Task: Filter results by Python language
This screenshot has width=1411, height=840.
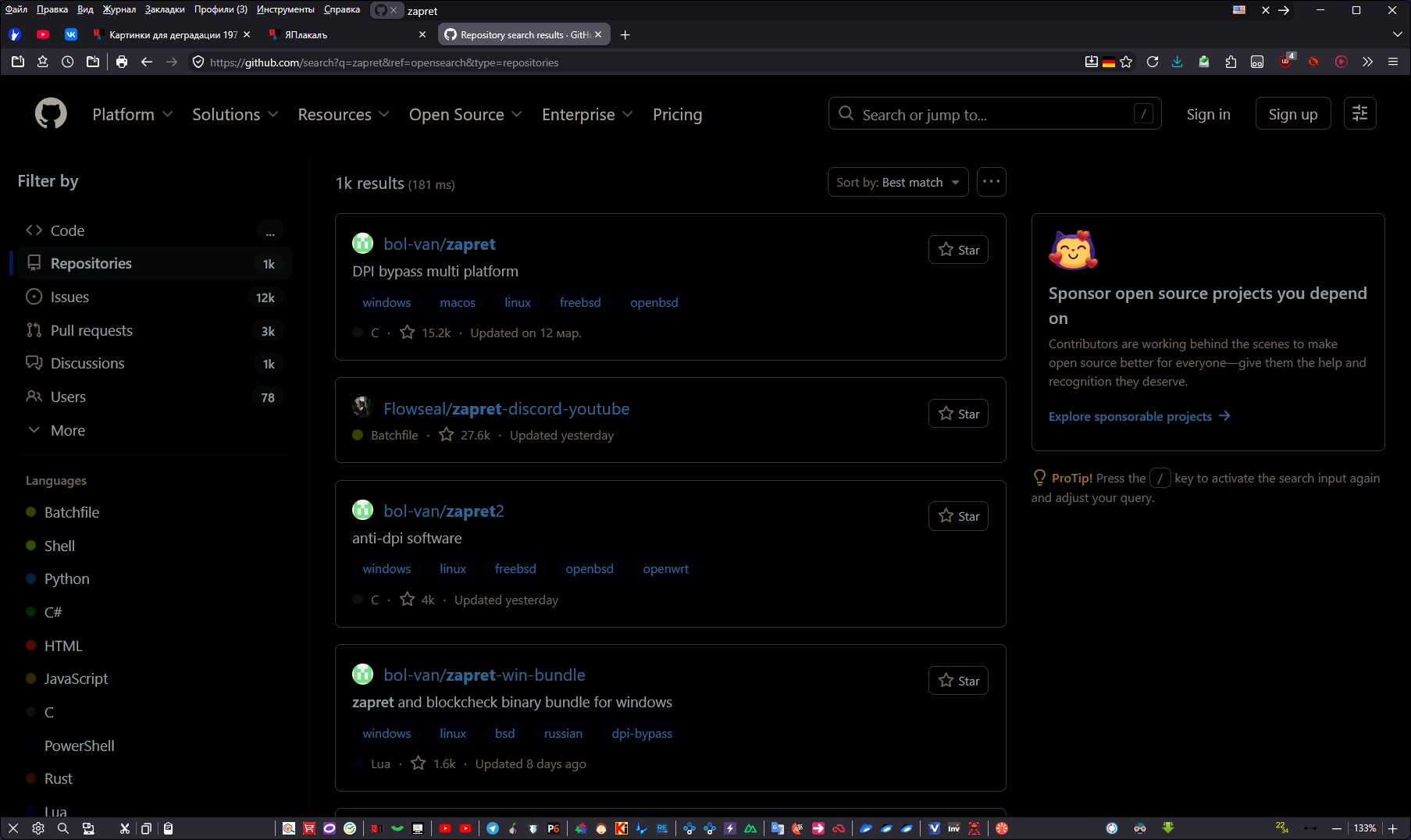Action: coord(67,578)
